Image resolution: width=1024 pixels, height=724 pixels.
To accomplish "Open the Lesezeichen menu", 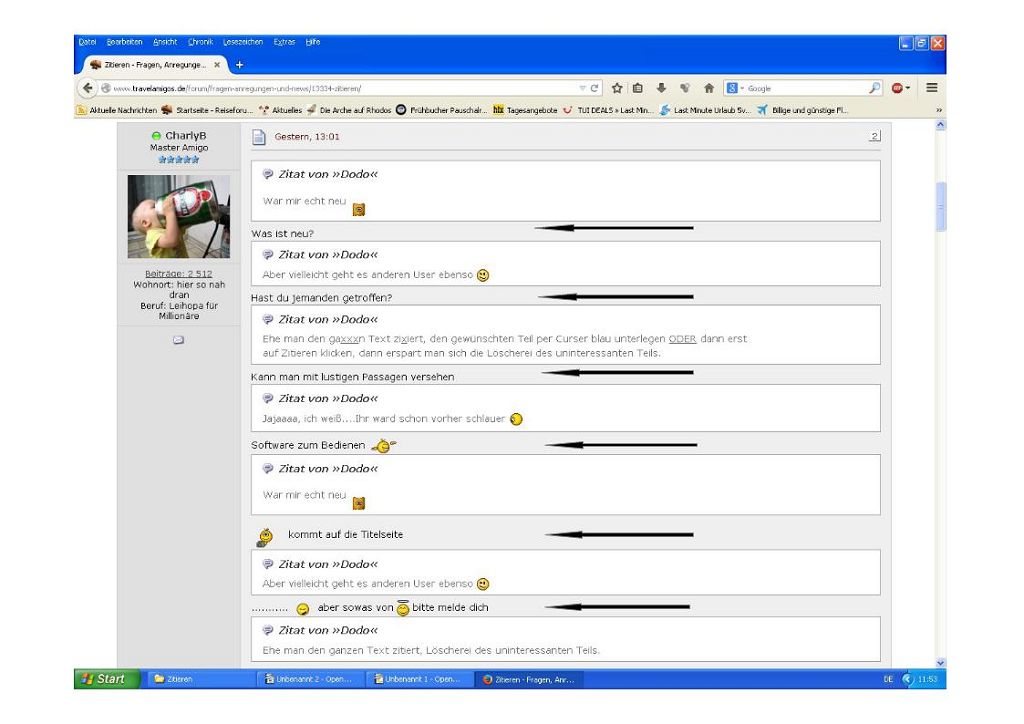I will coord(242,41).
